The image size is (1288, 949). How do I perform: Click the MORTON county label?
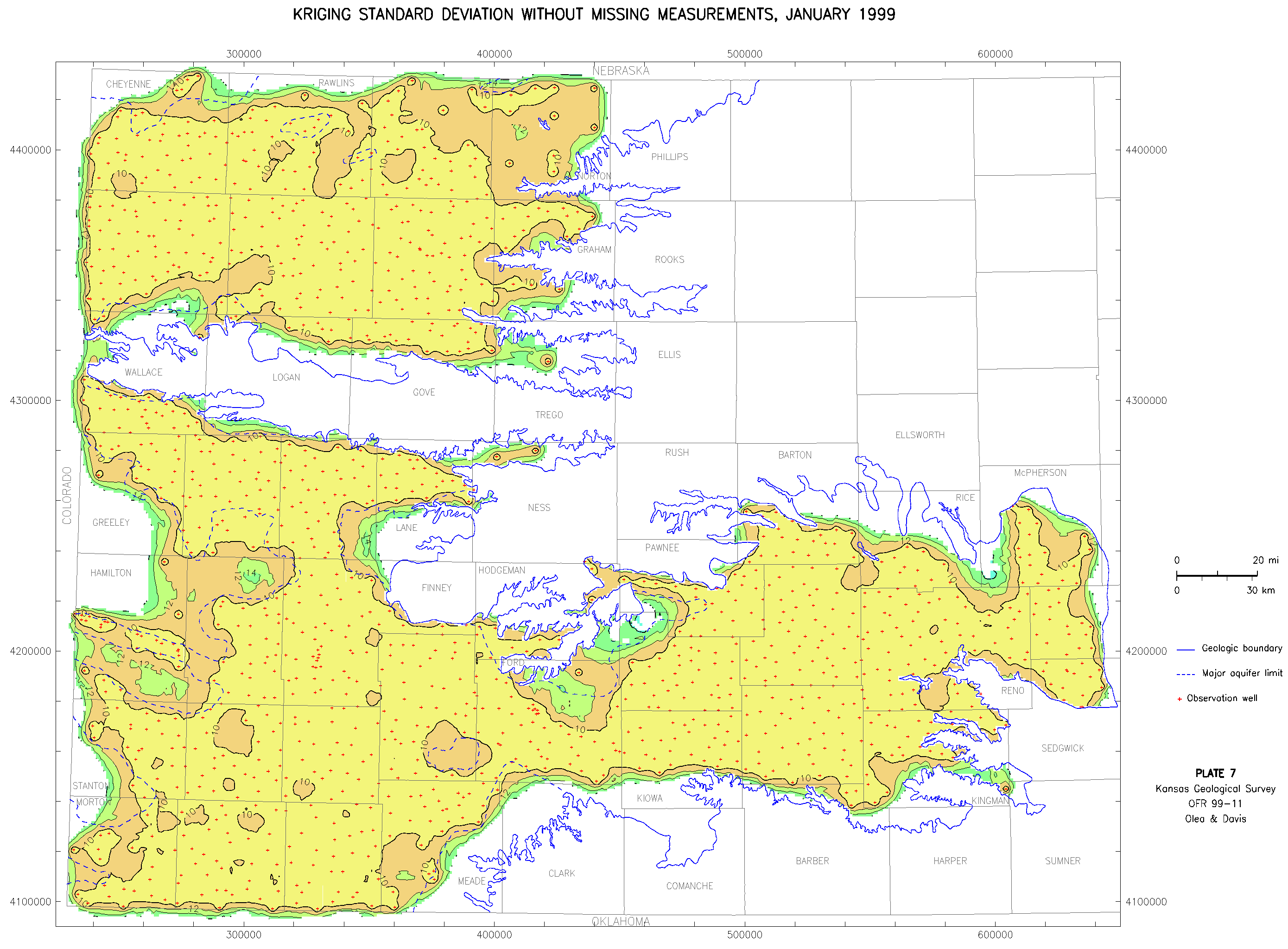tap(93, 802)
